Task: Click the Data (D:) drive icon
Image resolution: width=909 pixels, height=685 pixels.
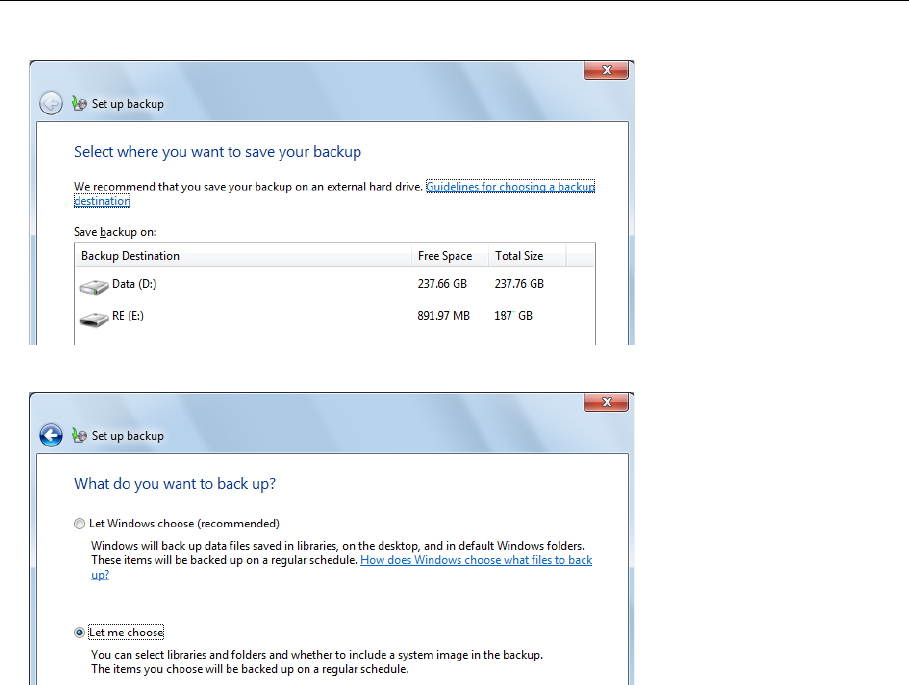Action: [94, 286]
